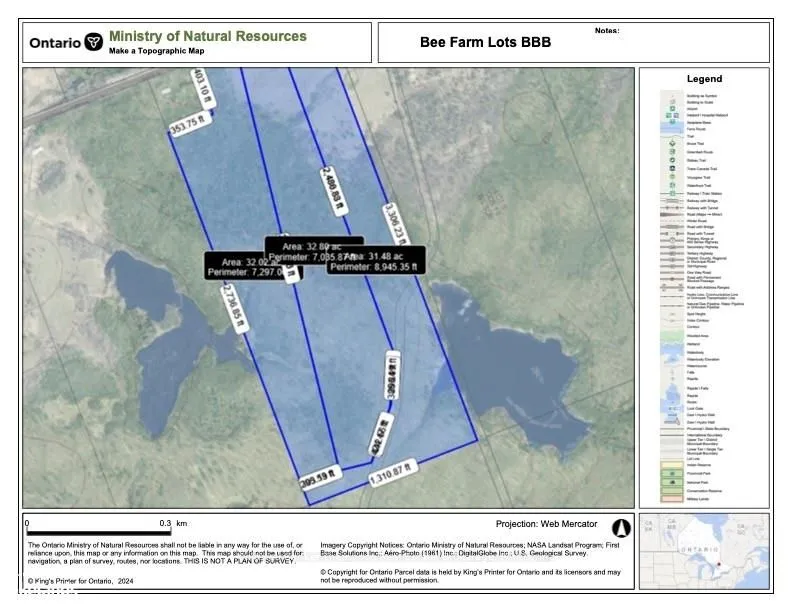Image resolution: width=792 pixels, height=612 pixels.
Task: Click the 'Make a Topographic Map' text
Action: (157, 51)
